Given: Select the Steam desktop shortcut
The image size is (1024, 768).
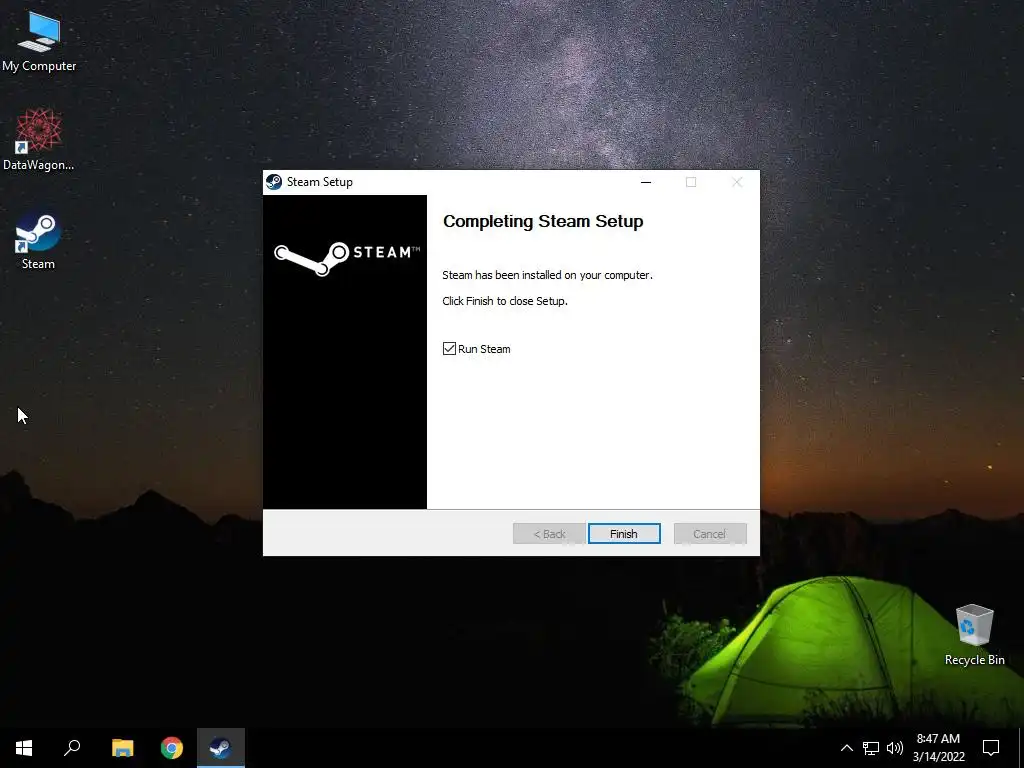Looking at the screenshot, I should point(38,240).
